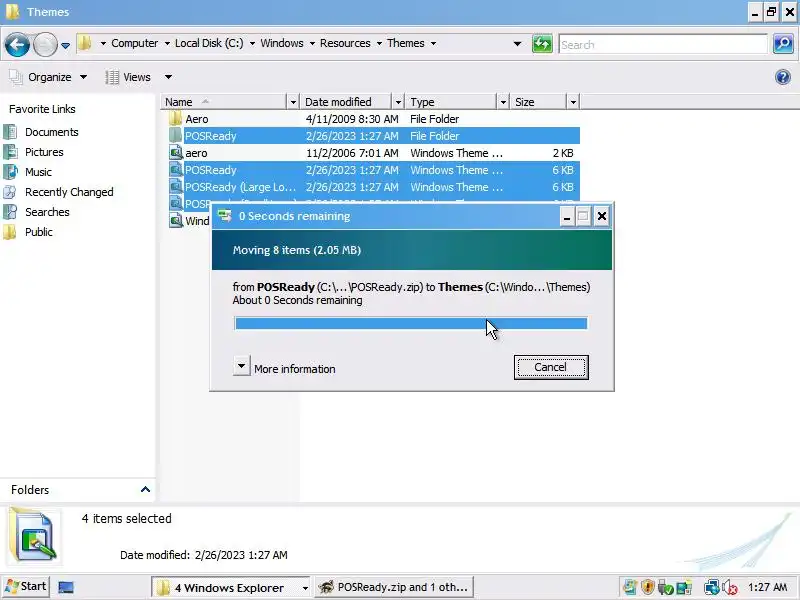
Task: Click the selected-items preview thumbnail
Action: (33, 536)
